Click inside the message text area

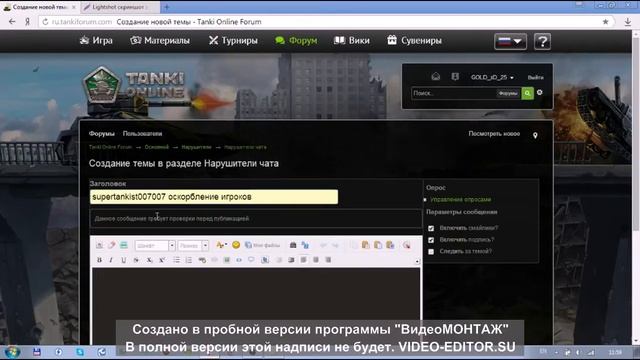(x=256, y=306)
